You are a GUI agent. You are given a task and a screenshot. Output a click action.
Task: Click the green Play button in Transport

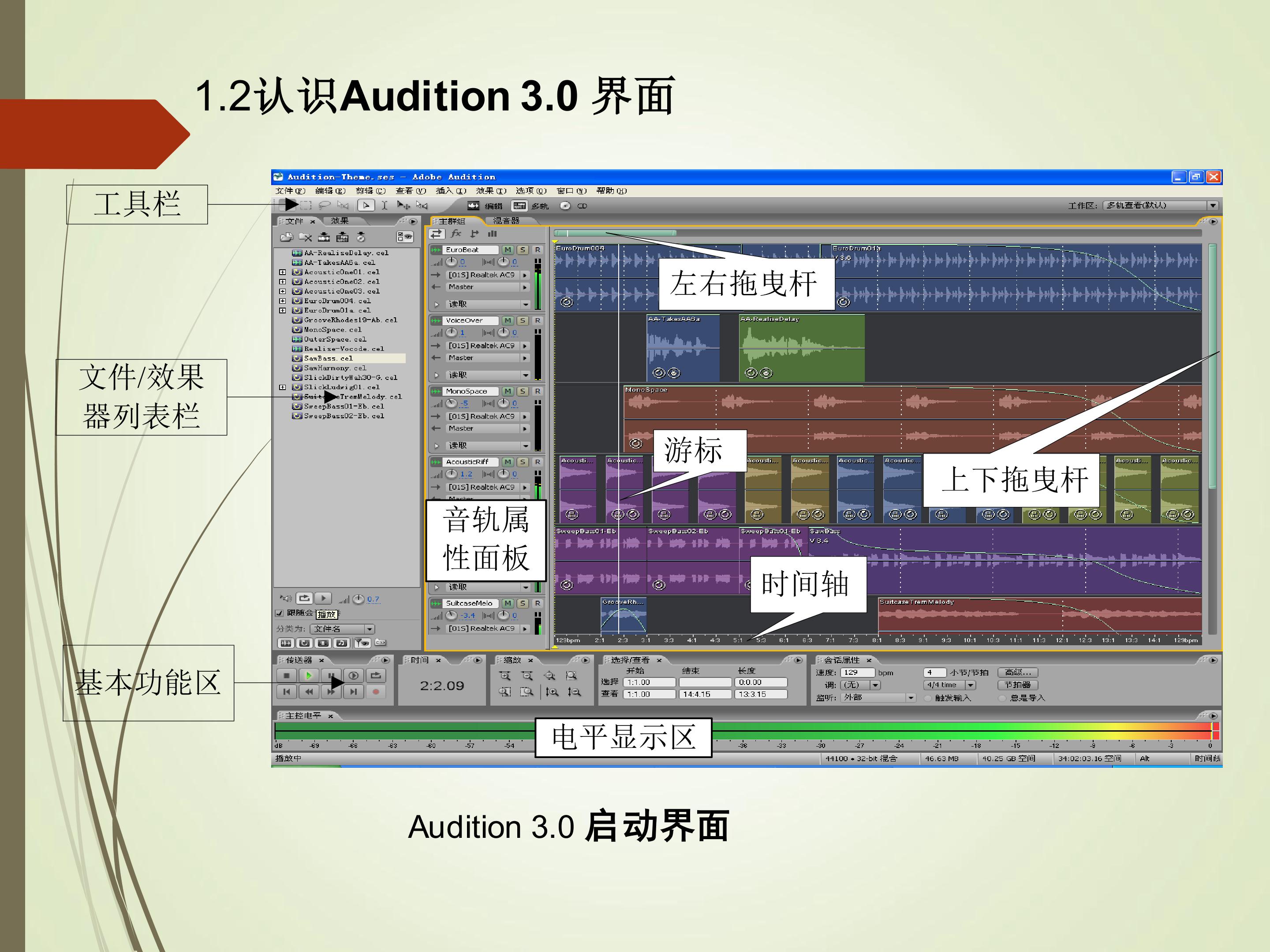point(309,675)
